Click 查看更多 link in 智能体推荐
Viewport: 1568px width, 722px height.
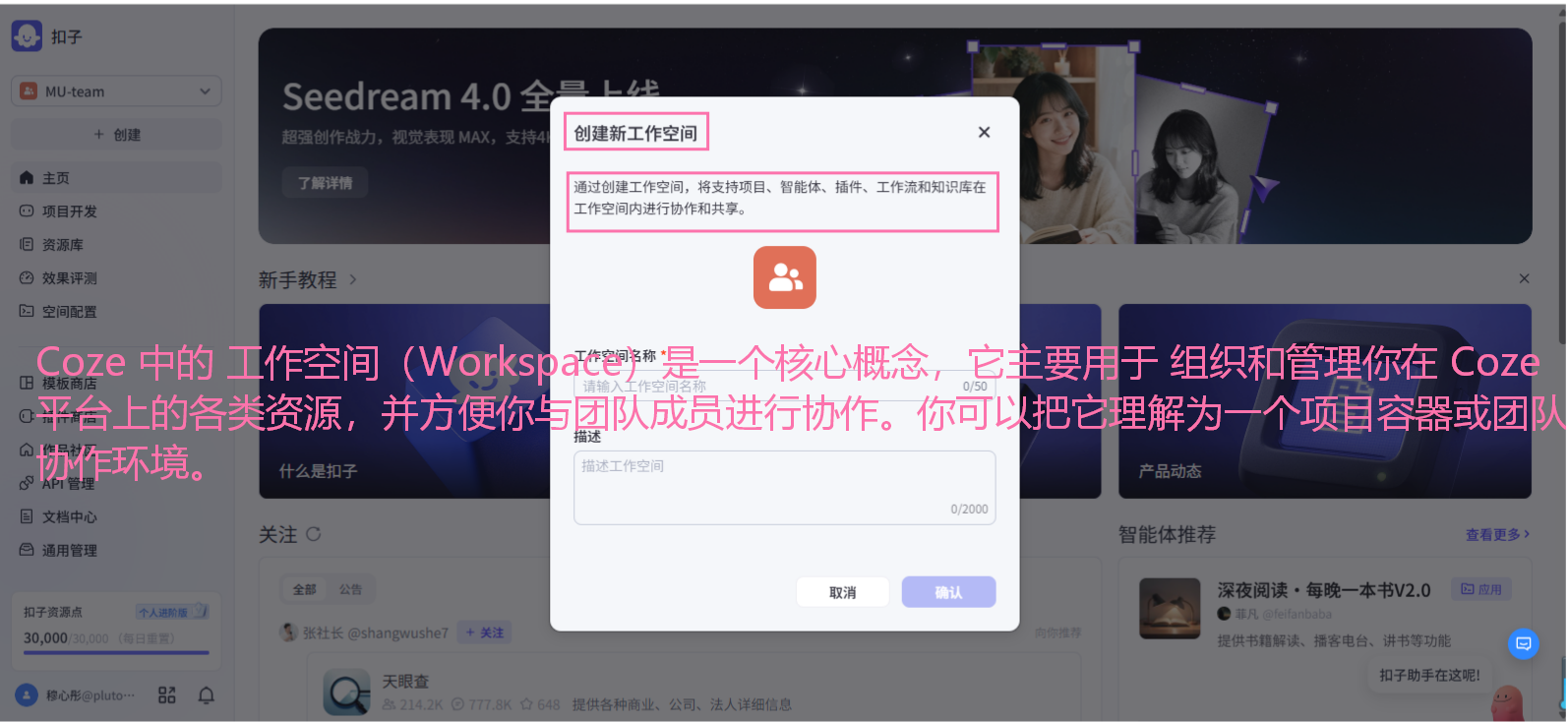(x=1497, y=534)
